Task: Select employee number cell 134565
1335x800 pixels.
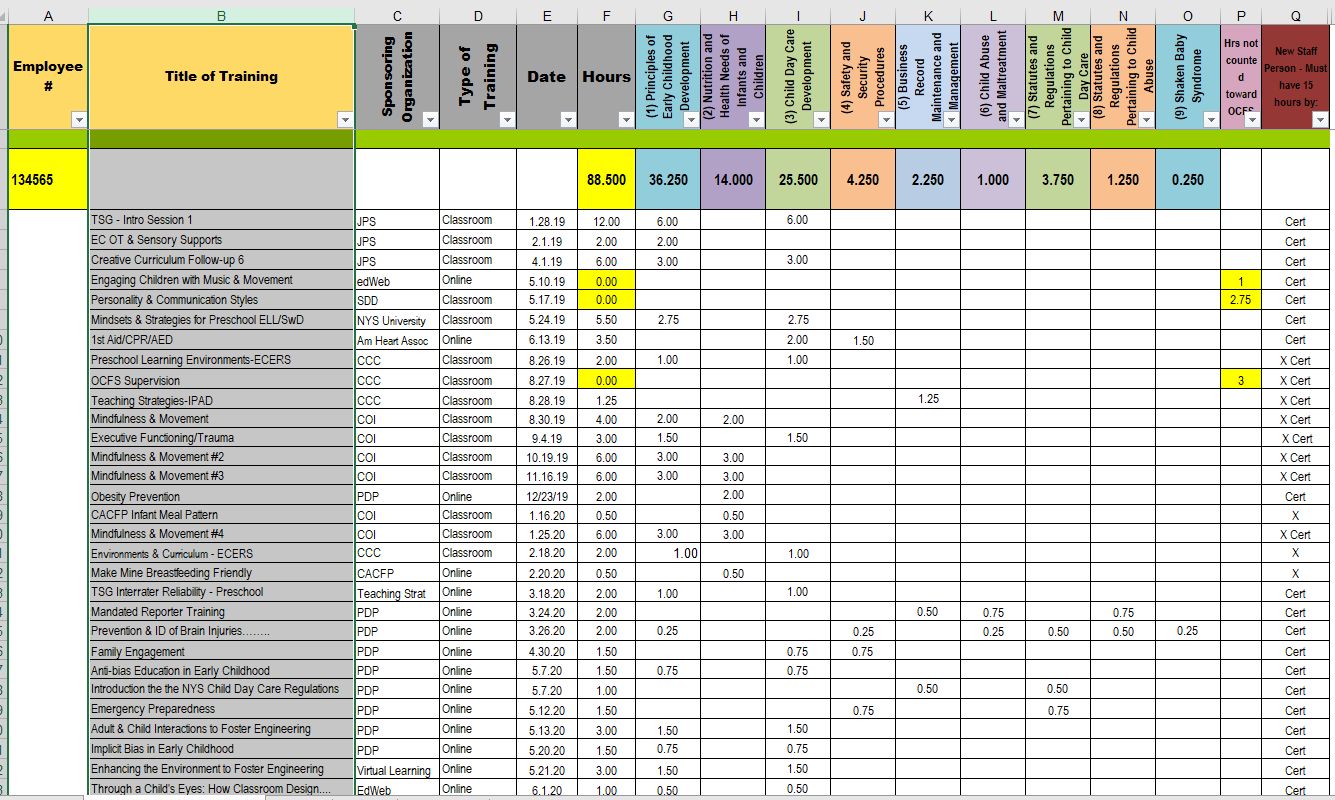Action: tap(48, 180)
